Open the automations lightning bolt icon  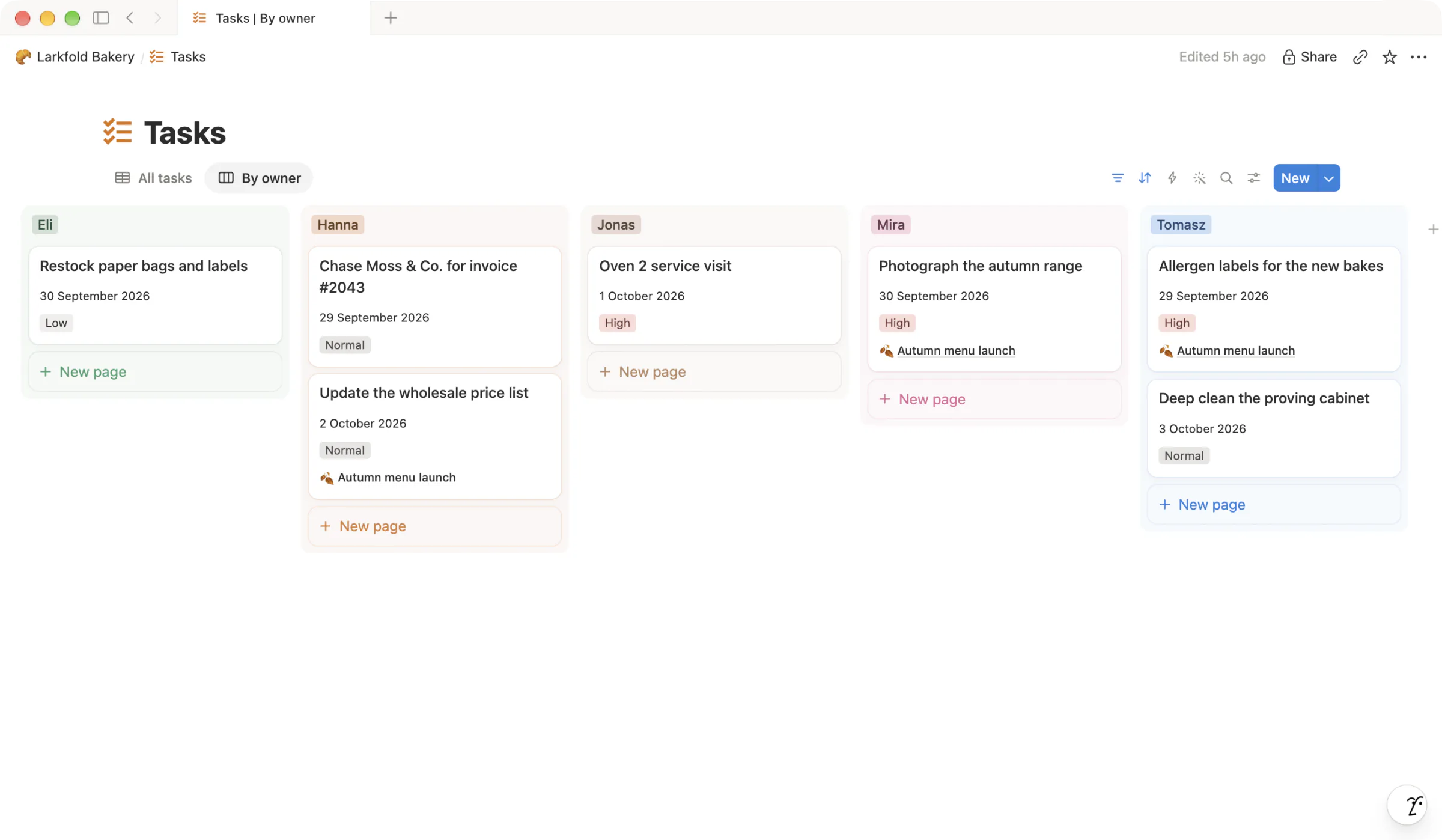[1172, 178]
